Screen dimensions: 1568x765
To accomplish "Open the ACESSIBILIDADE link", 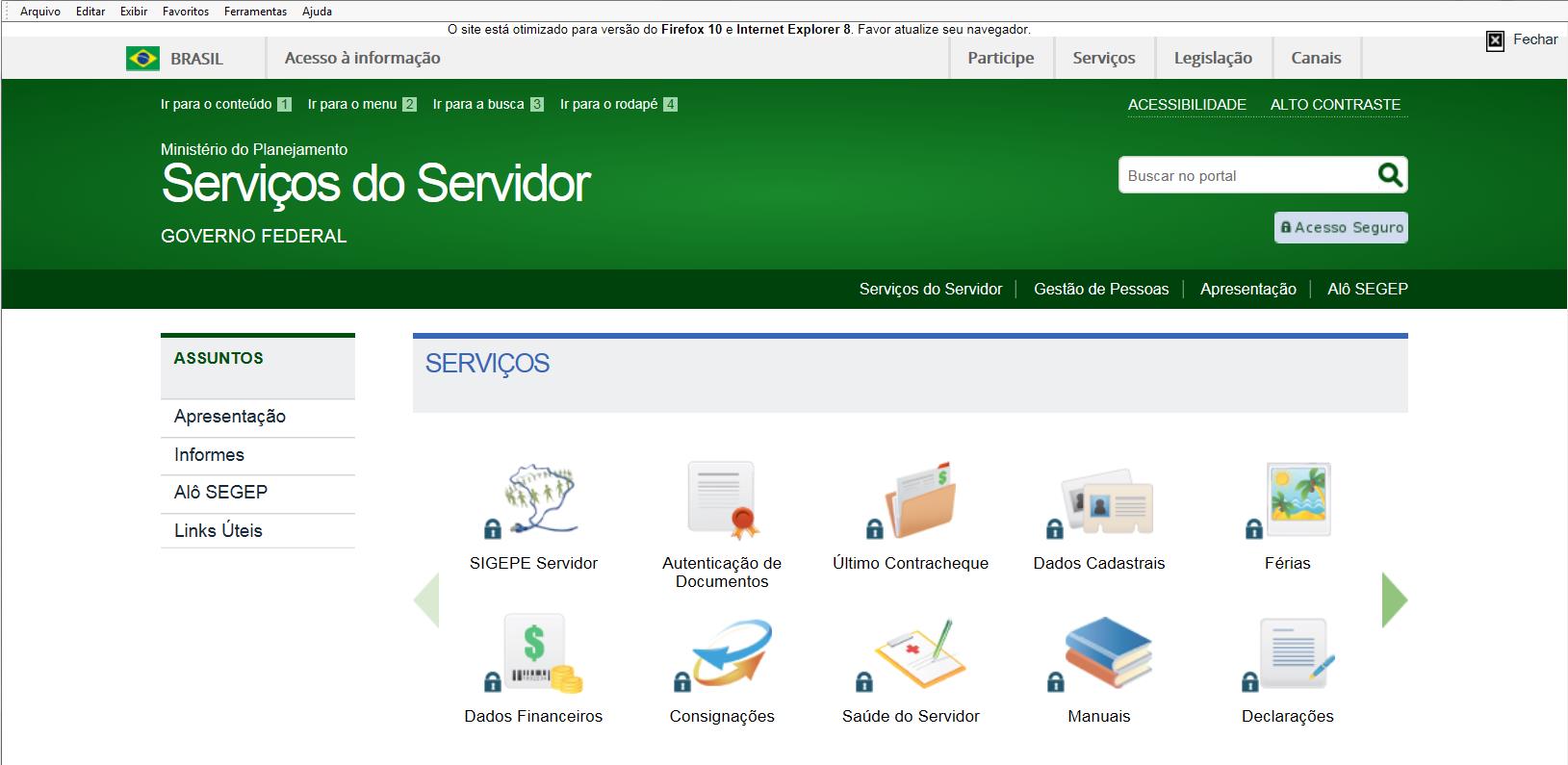I will tap(1187, 104).
